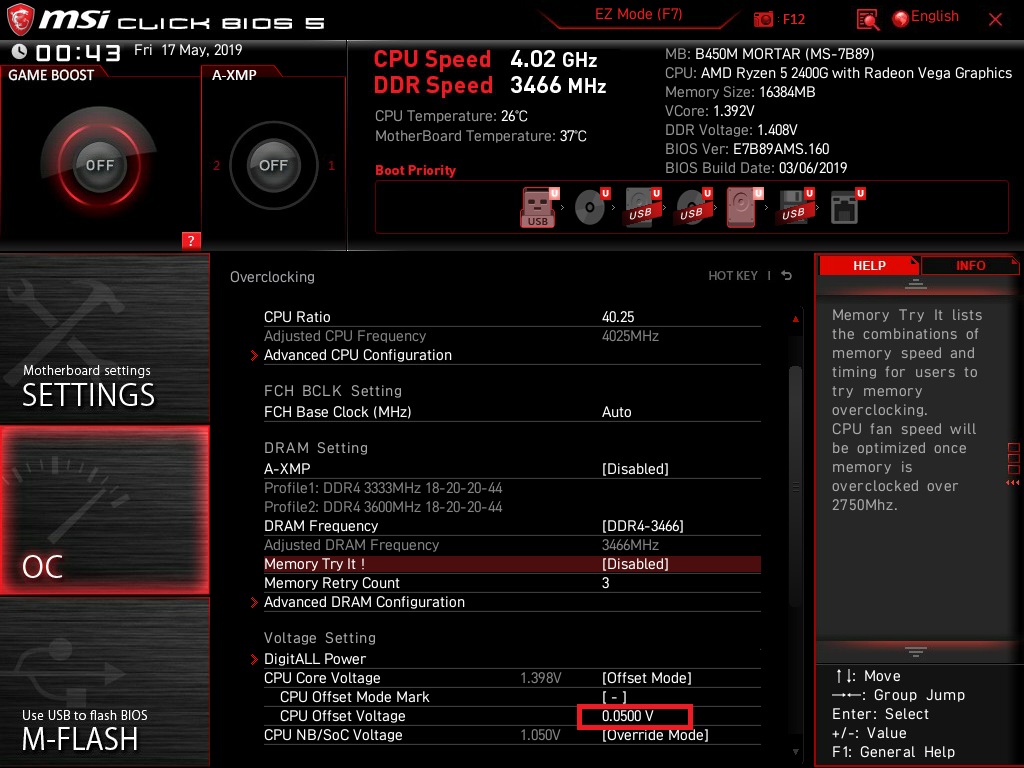Toggle the GAME BOOST OFF knob

pos(99,165)
